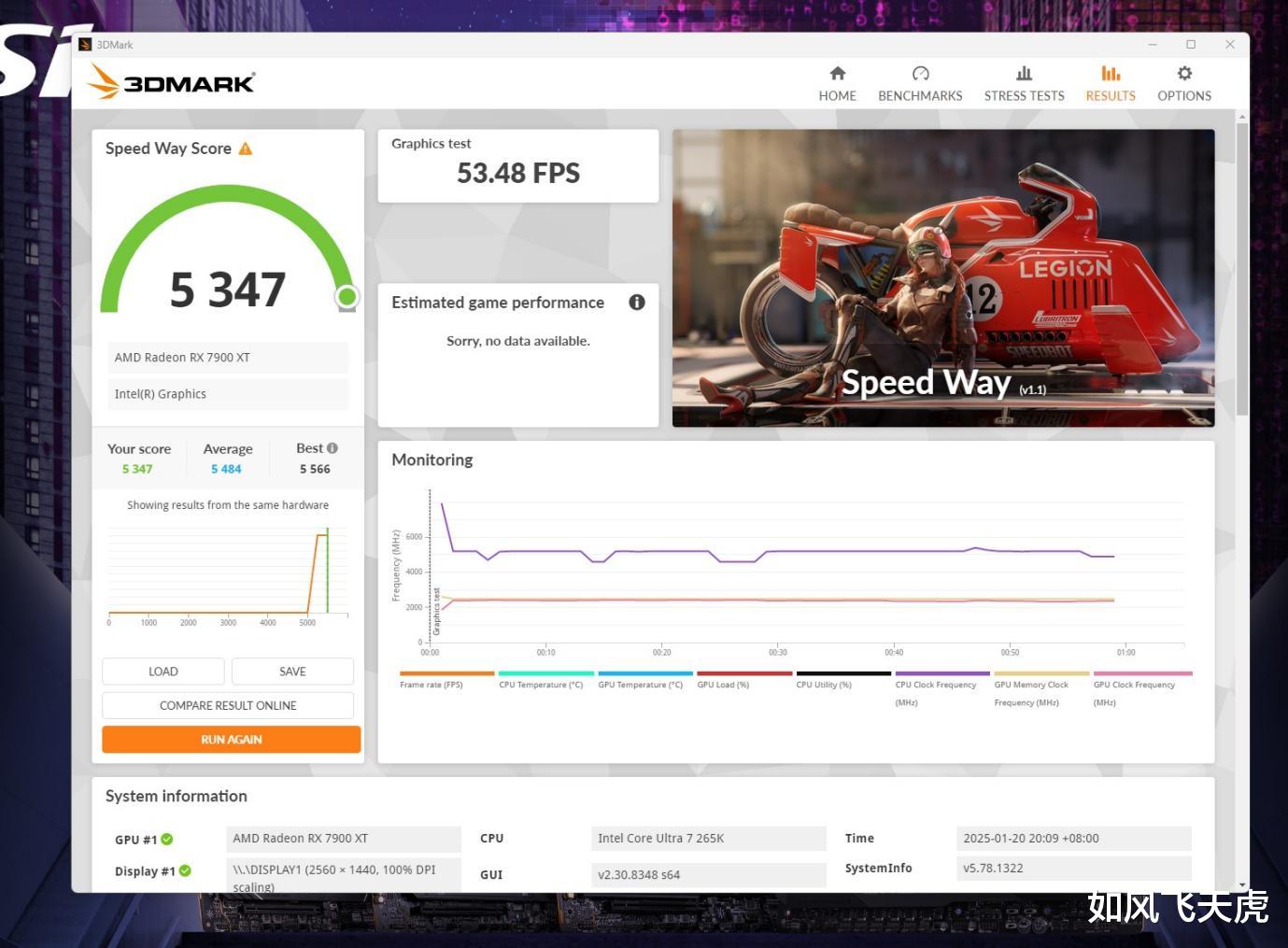Screen dimensions: 1288x948
Task: Click the SystemInfo version v5.78.1322 value
Action: [x=1074, y=869]
